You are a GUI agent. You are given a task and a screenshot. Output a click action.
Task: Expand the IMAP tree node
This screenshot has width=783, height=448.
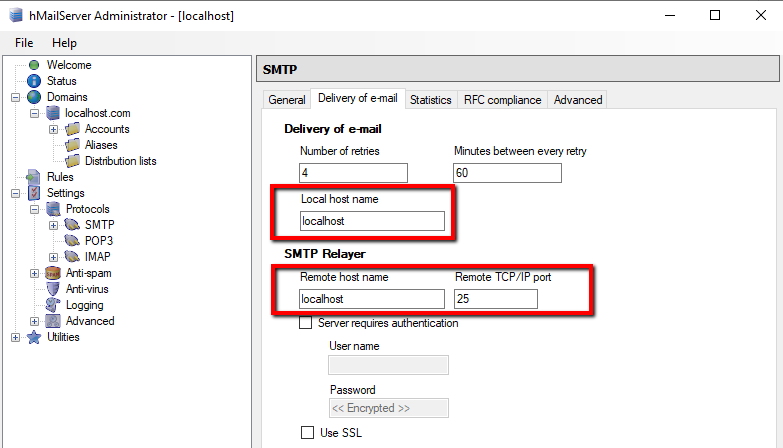click(x=53, y=257)
